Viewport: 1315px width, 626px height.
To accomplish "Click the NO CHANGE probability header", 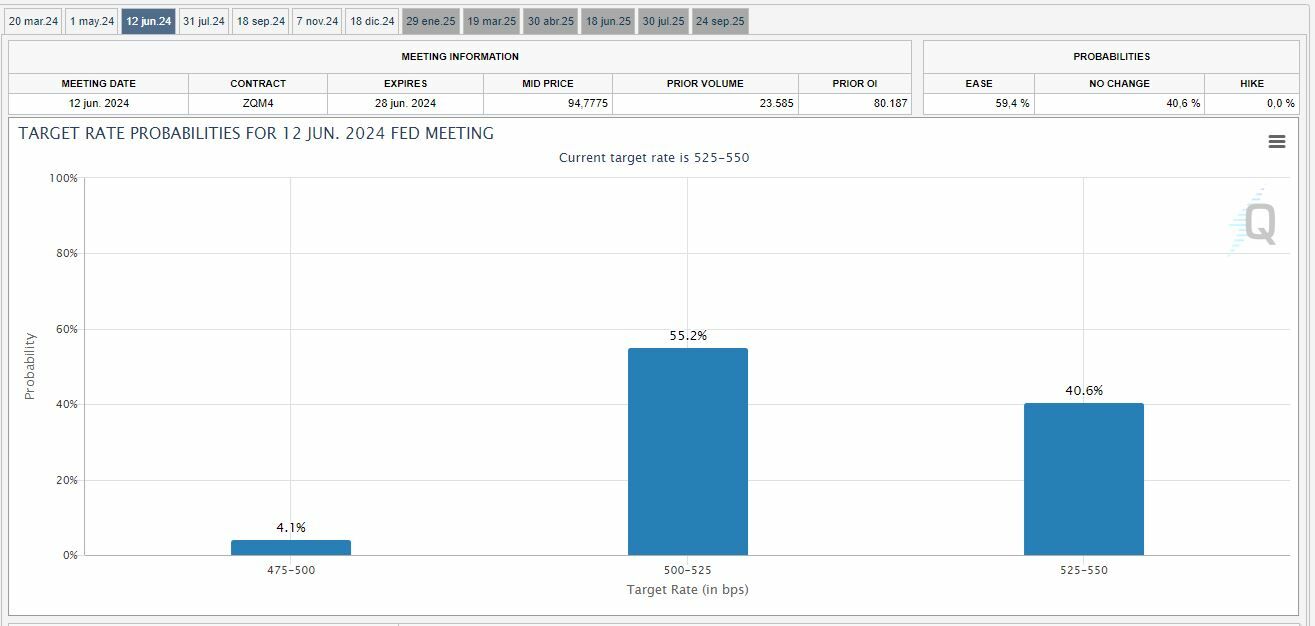I will 1119,84.
